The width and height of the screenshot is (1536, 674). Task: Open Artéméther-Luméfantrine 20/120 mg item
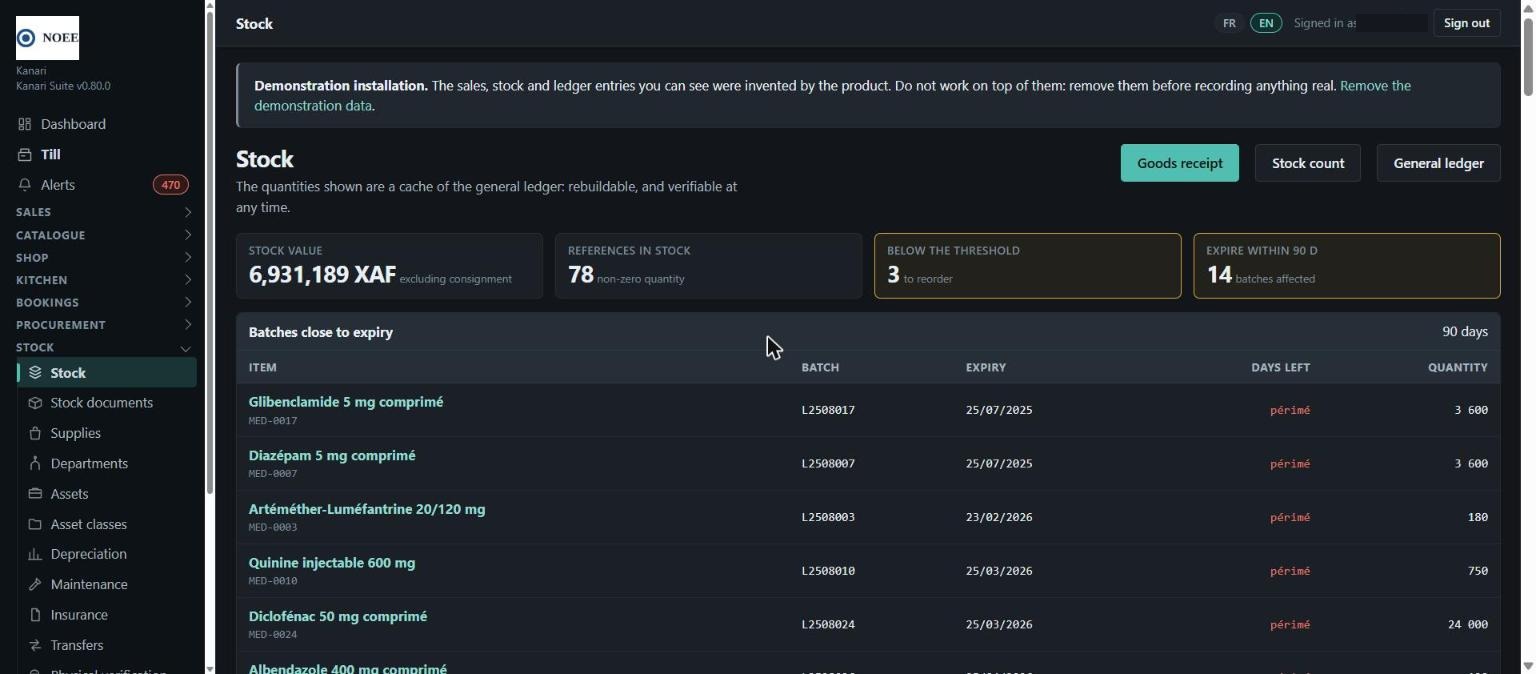pyautogui.click(x=367, y=509)
